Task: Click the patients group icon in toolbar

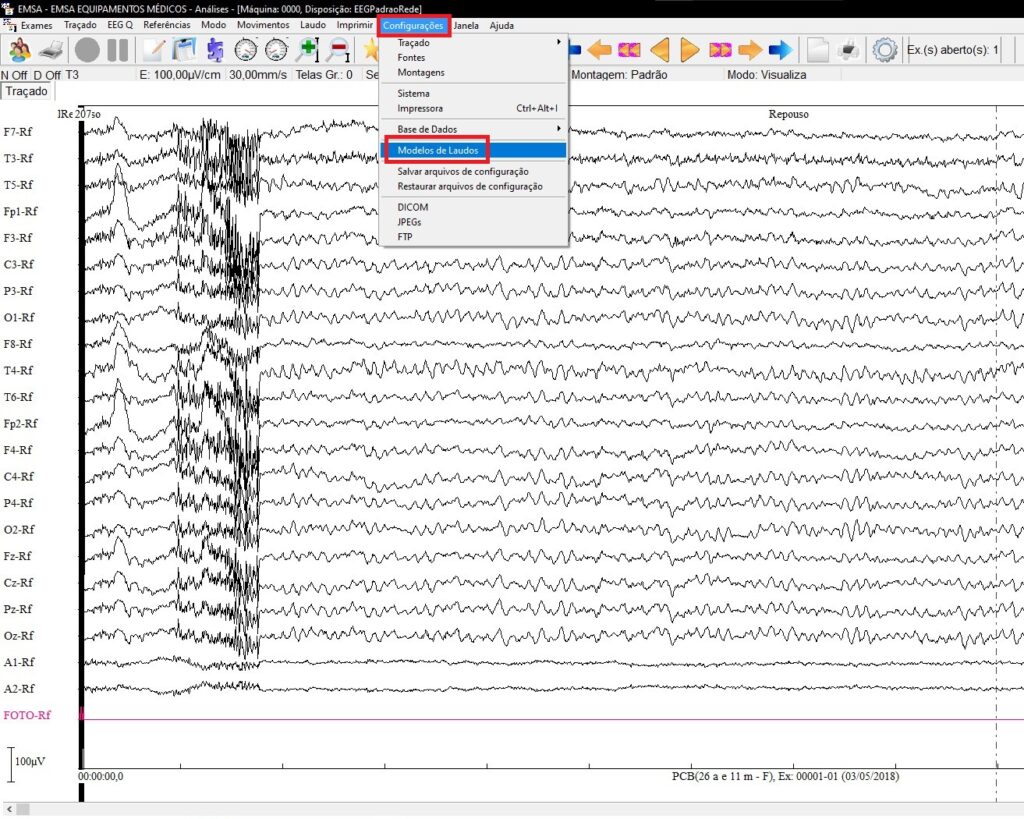Action: pyautogui.click(x=19, y=50)
